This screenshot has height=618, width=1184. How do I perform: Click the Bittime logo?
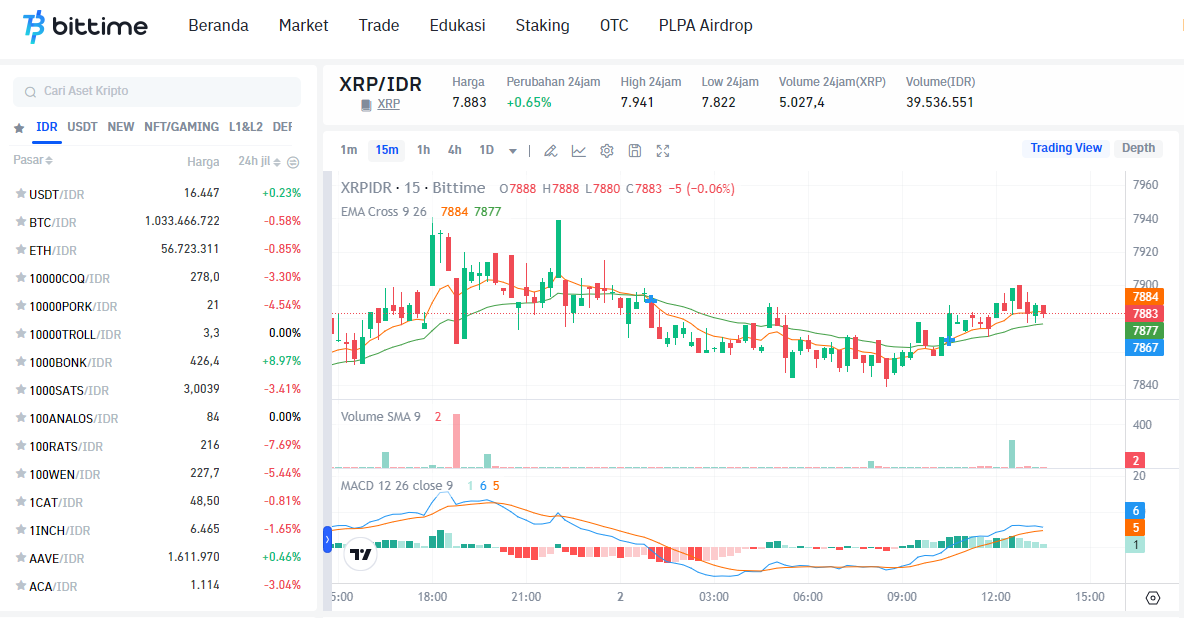coord(85,26)
